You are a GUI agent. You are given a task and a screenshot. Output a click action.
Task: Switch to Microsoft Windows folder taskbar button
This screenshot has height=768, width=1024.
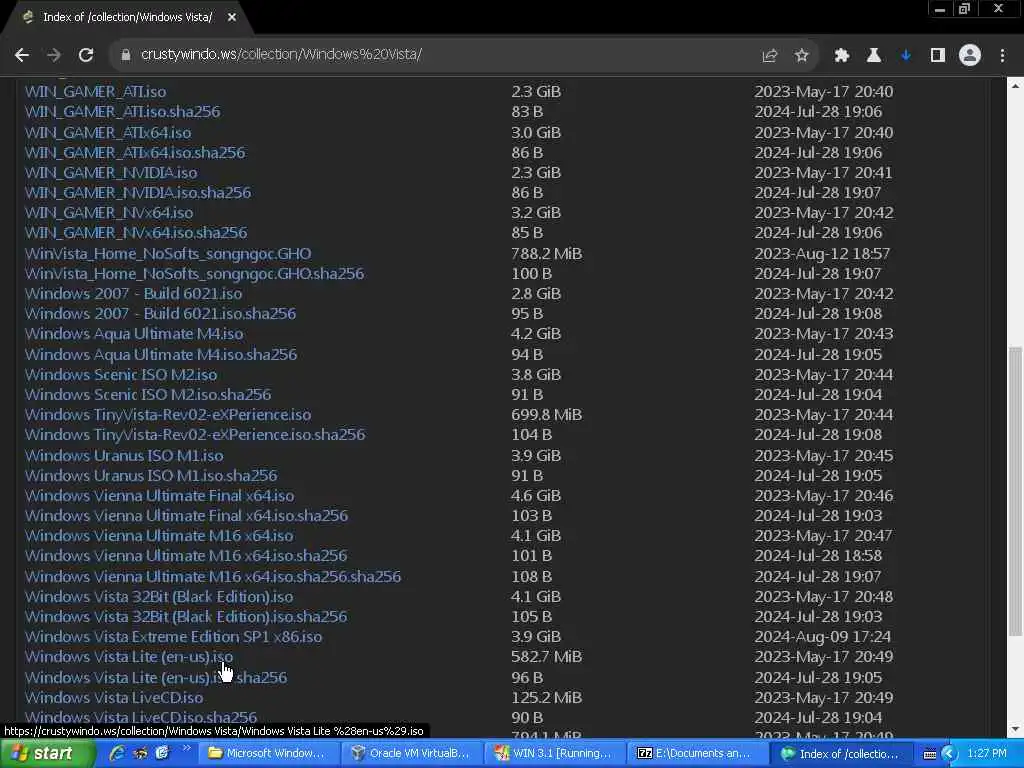267,754
